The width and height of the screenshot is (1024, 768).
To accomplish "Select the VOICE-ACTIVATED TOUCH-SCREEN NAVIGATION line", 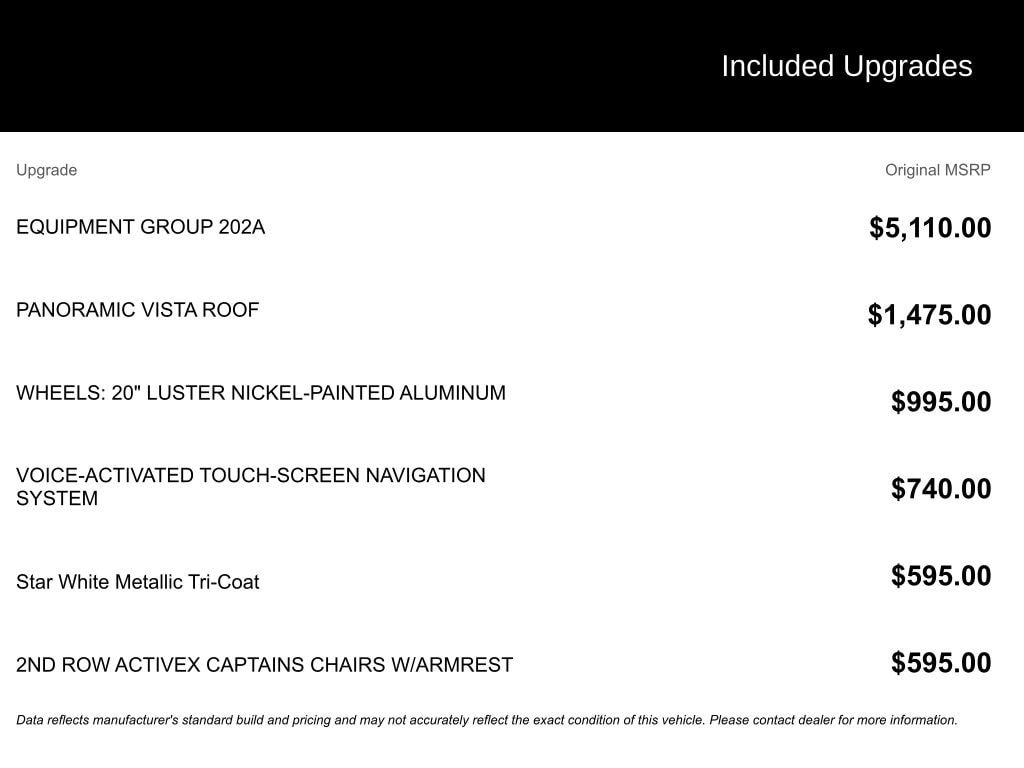I will [x=250, y=476].
